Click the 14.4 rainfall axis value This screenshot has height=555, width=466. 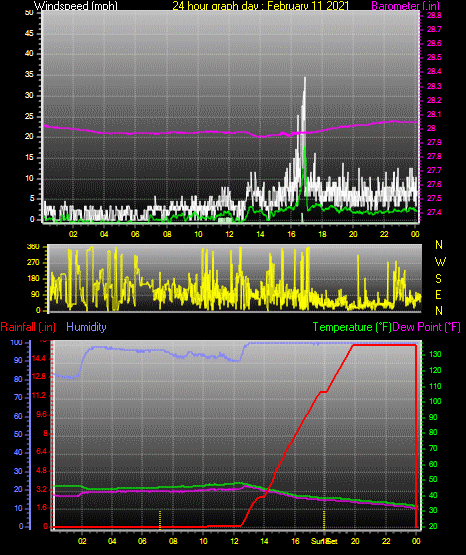point(39,359)
